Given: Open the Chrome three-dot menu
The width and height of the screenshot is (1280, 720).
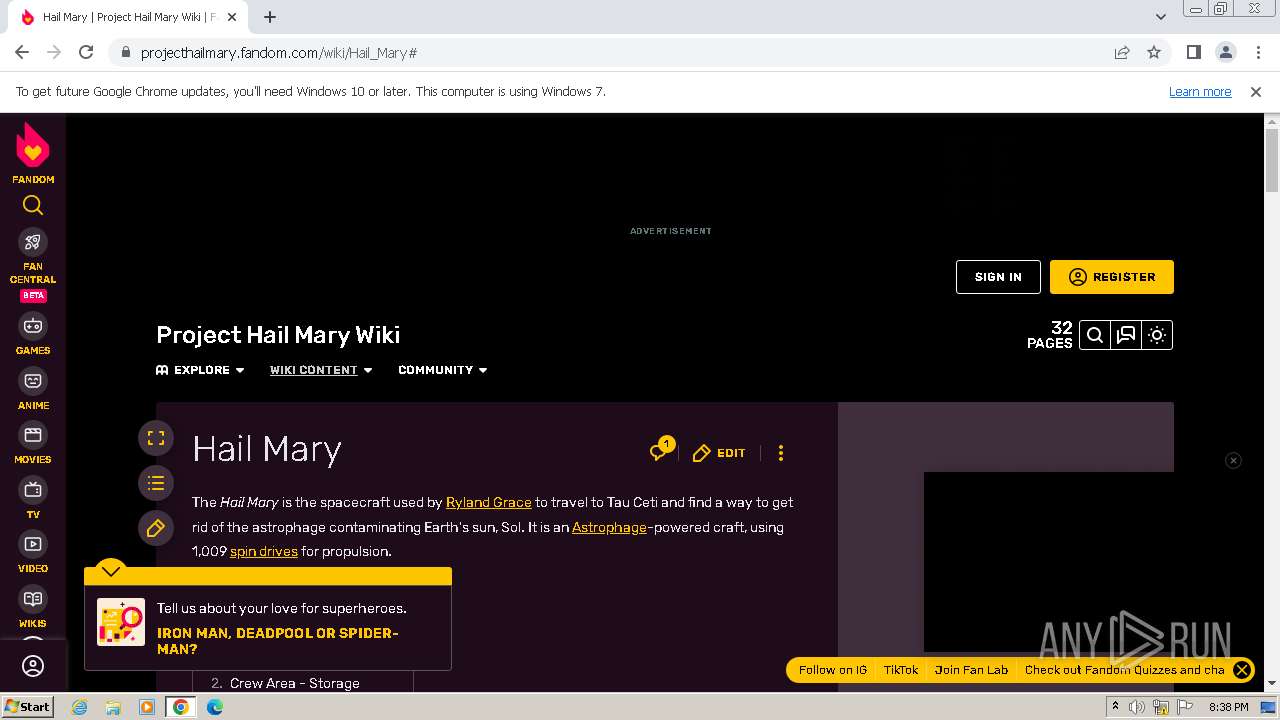Looking at the screenshot, I should tap(1257, 52).
